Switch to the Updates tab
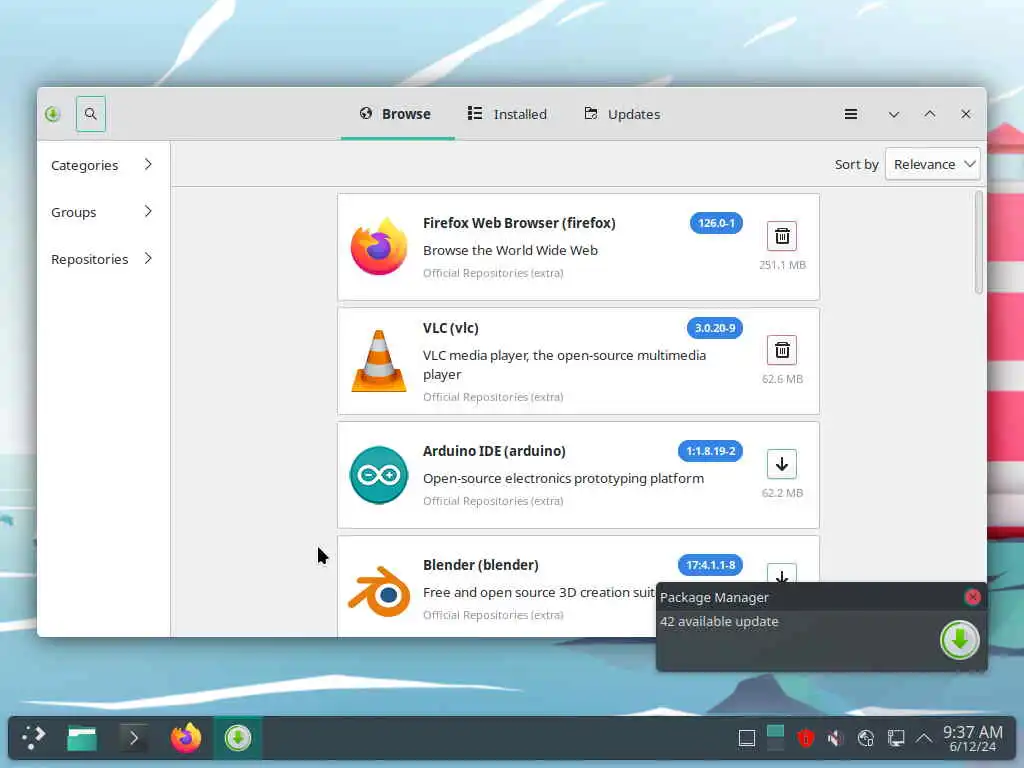 [x=622, y=114]
